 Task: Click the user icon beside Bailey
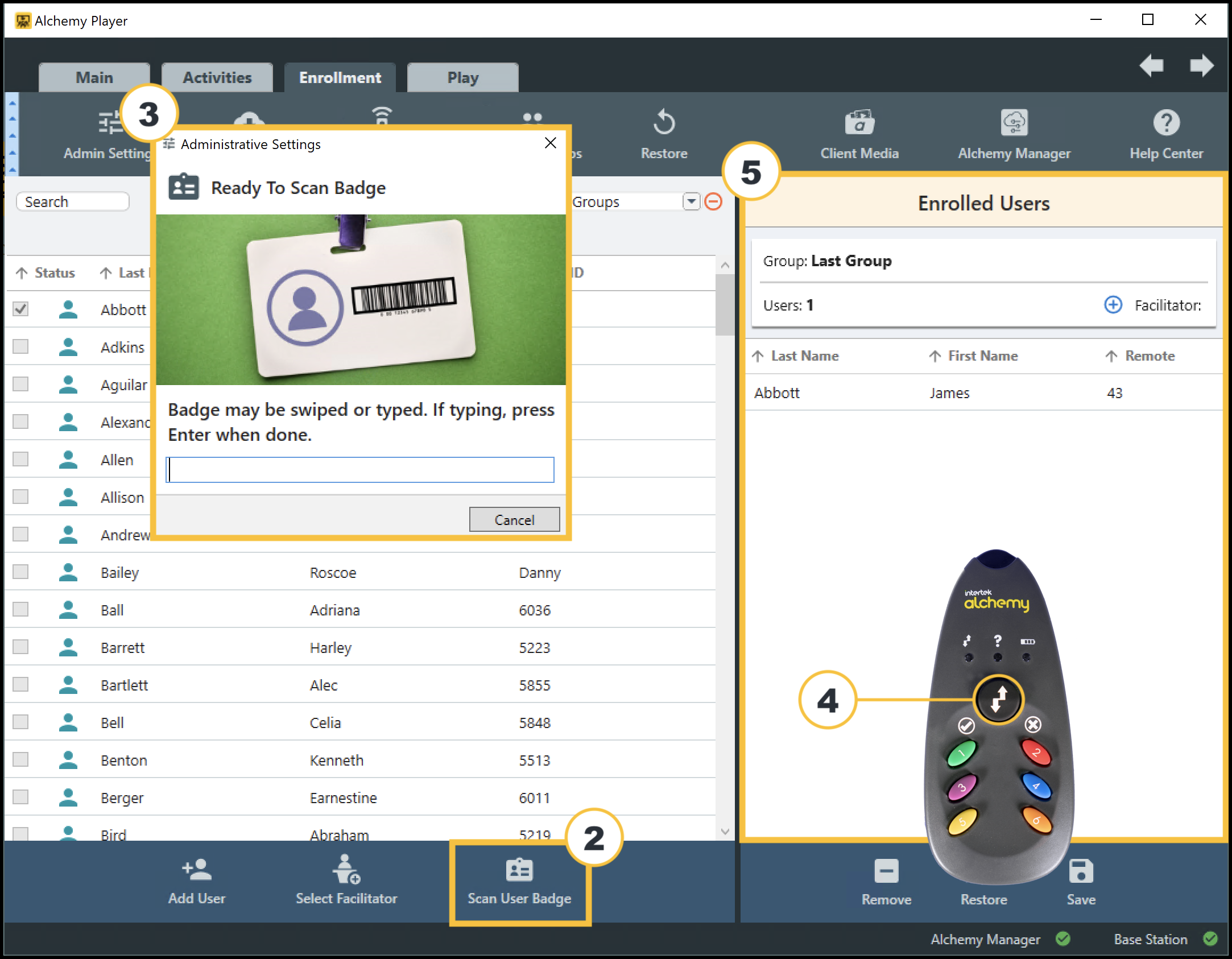[68, 572]
